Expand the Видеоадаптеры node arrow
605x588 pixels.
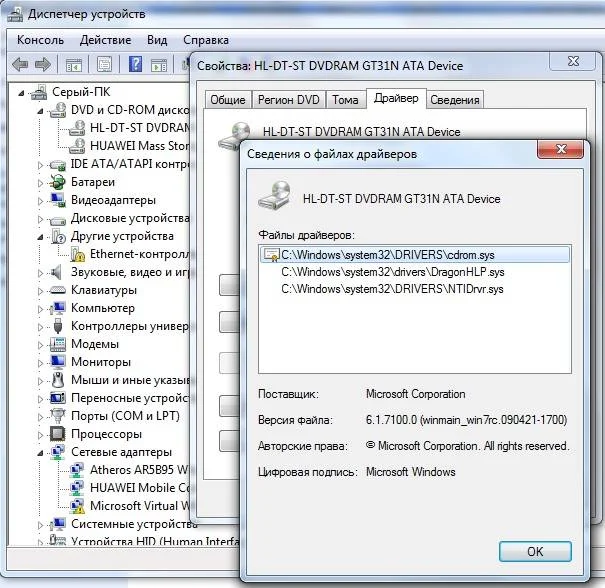tap(41, 201)
